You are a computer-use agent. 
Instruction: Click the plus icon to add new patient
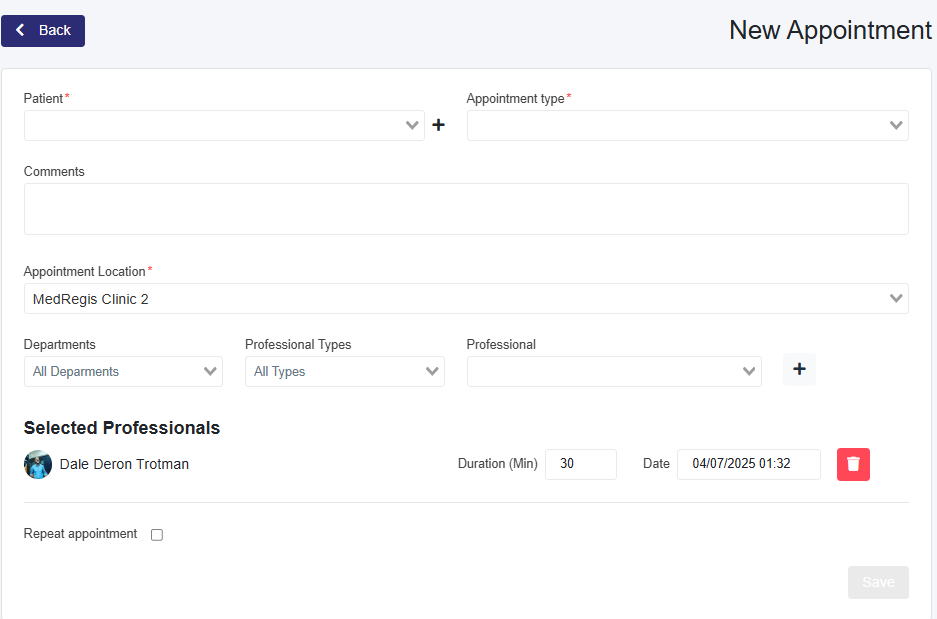tap(438, 125)
